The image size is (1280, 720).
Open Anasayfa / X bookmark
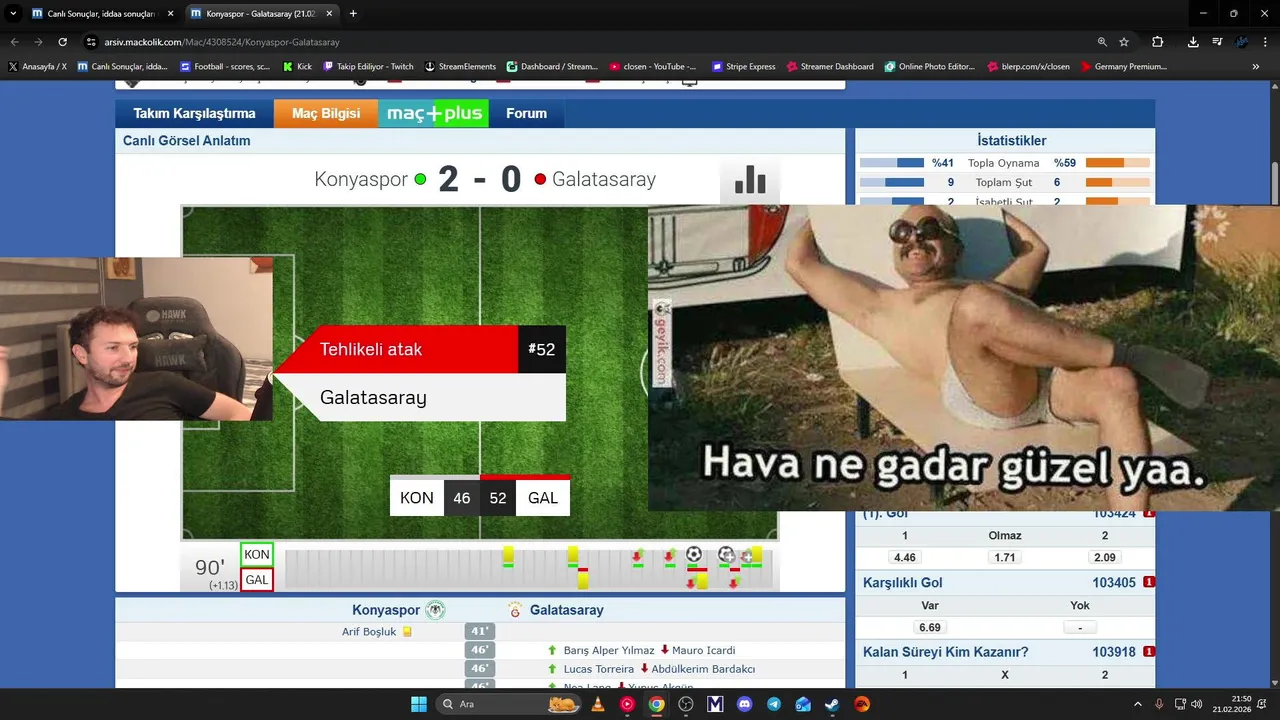(37, 66)
